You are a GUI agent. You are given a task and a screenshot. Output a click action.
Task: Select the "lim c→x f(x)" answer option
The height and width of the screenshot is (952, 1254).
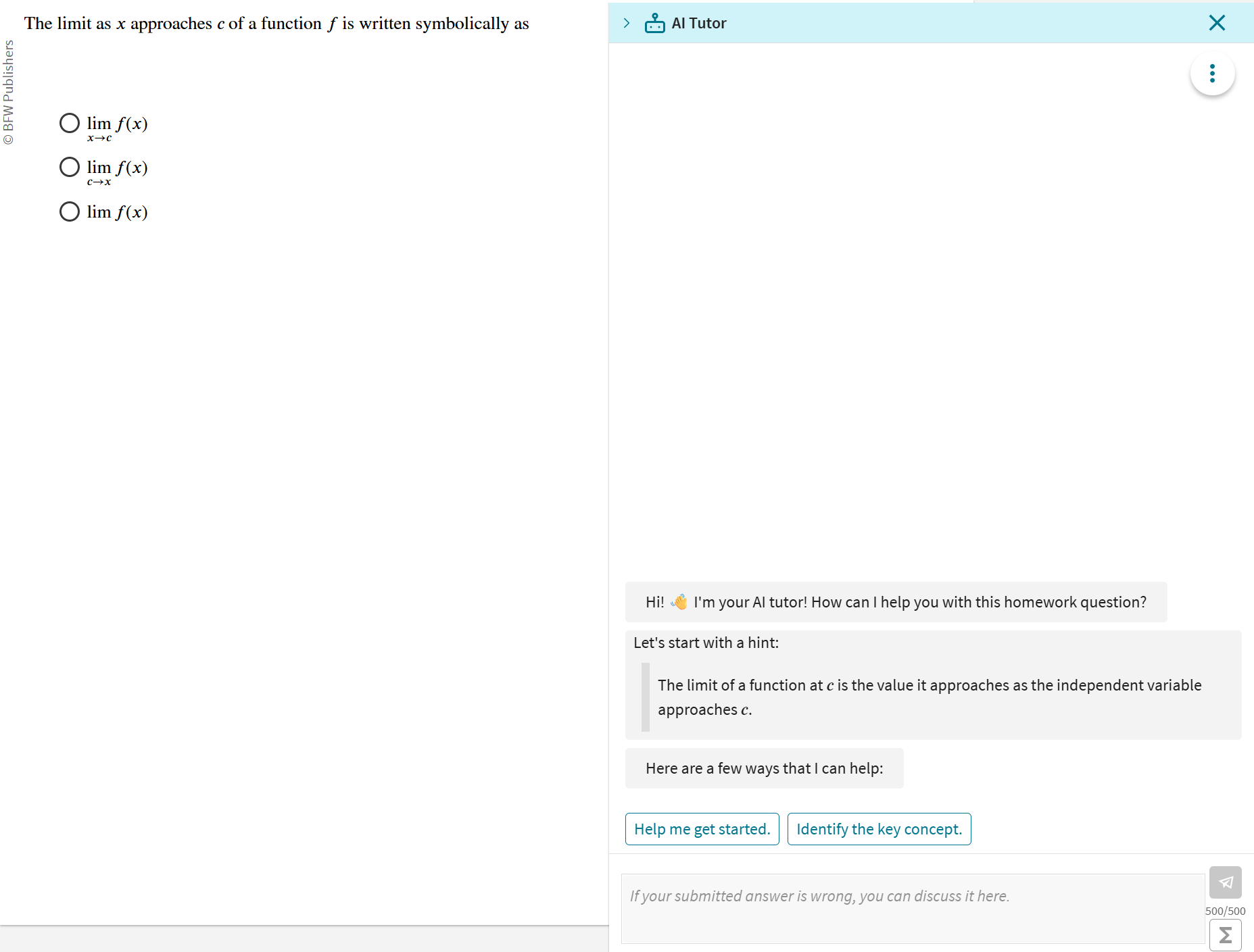(x=69, y=166)
